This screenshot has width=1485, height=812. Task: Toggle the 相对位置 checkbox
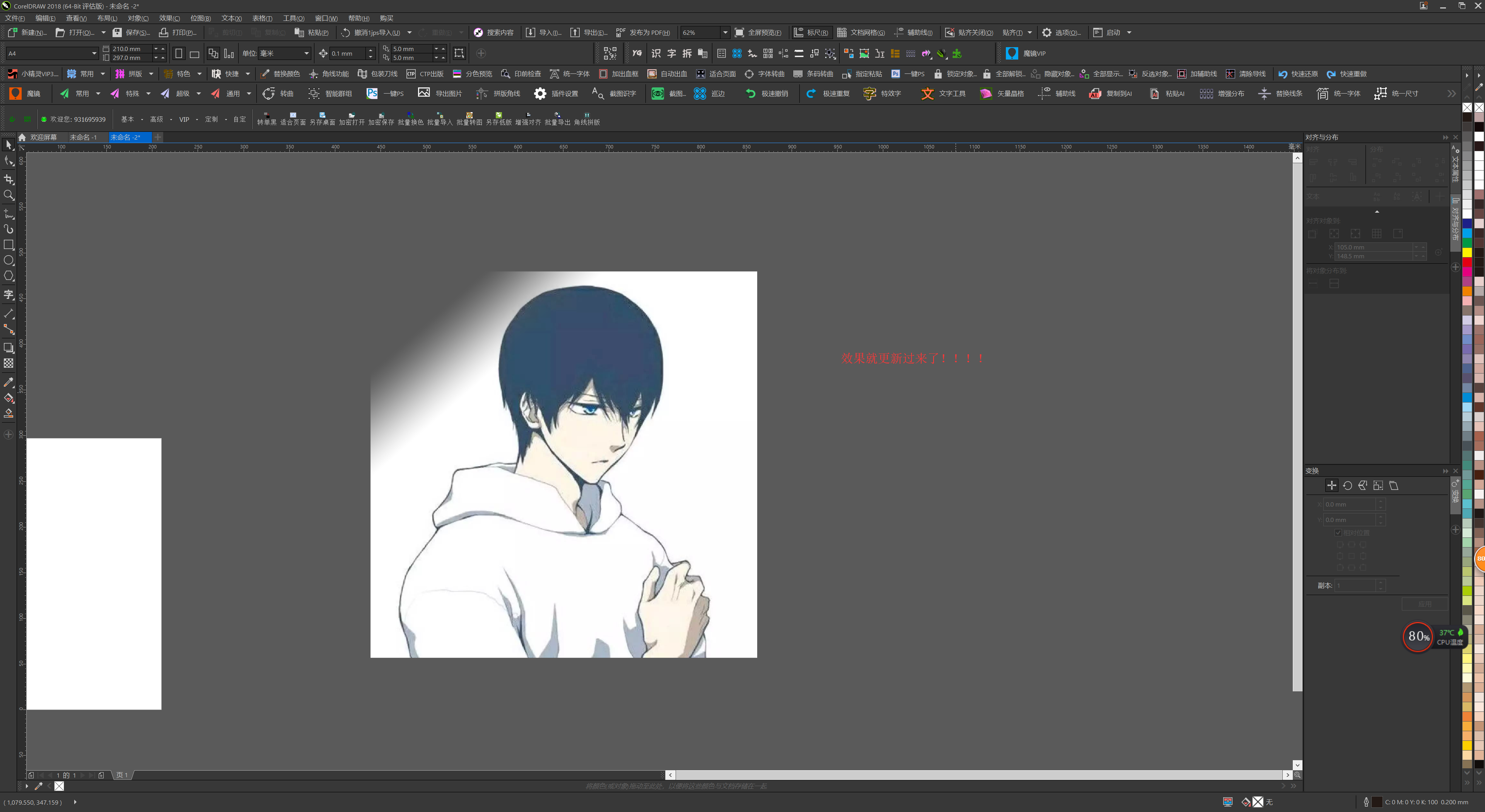point(1338,532)
